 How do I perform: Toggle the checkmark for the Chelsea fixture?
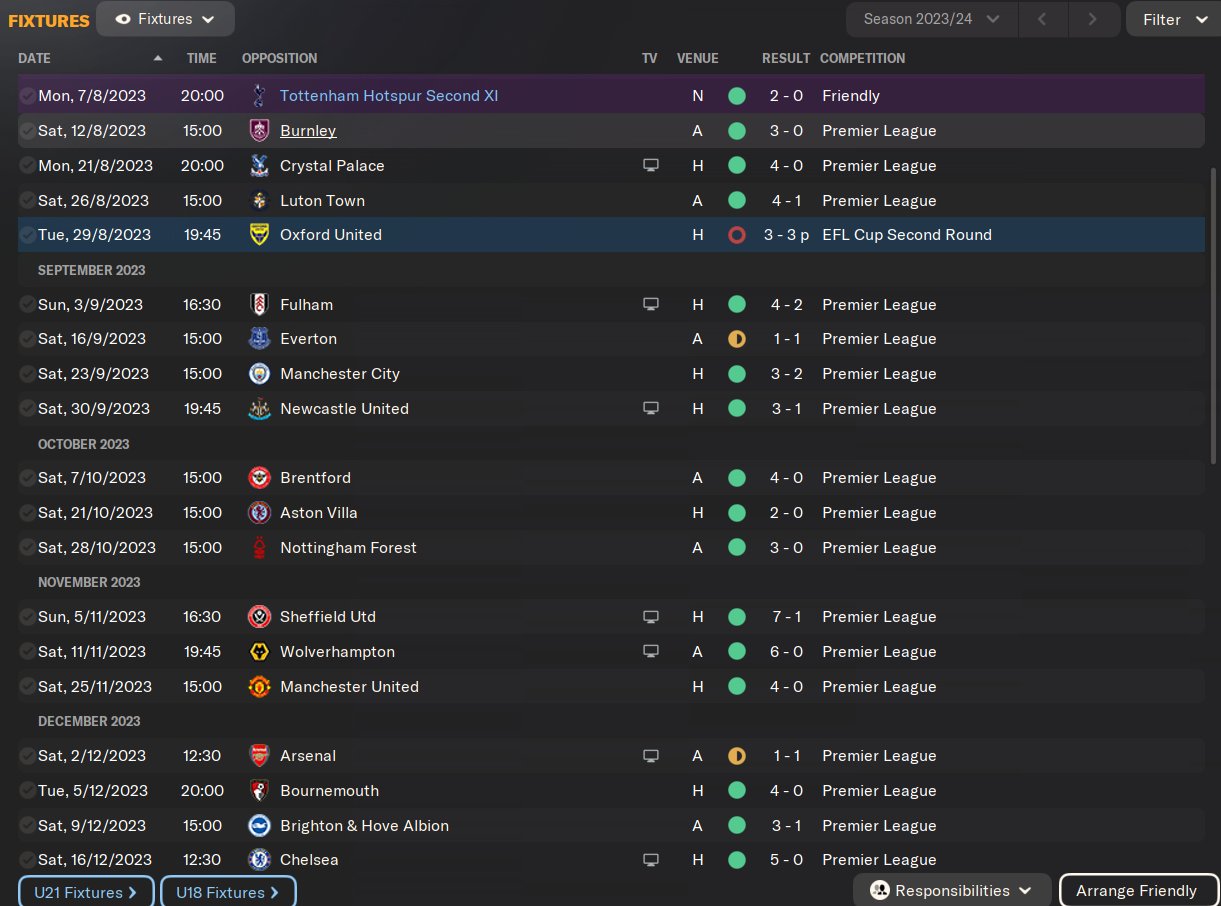(27, 860)
